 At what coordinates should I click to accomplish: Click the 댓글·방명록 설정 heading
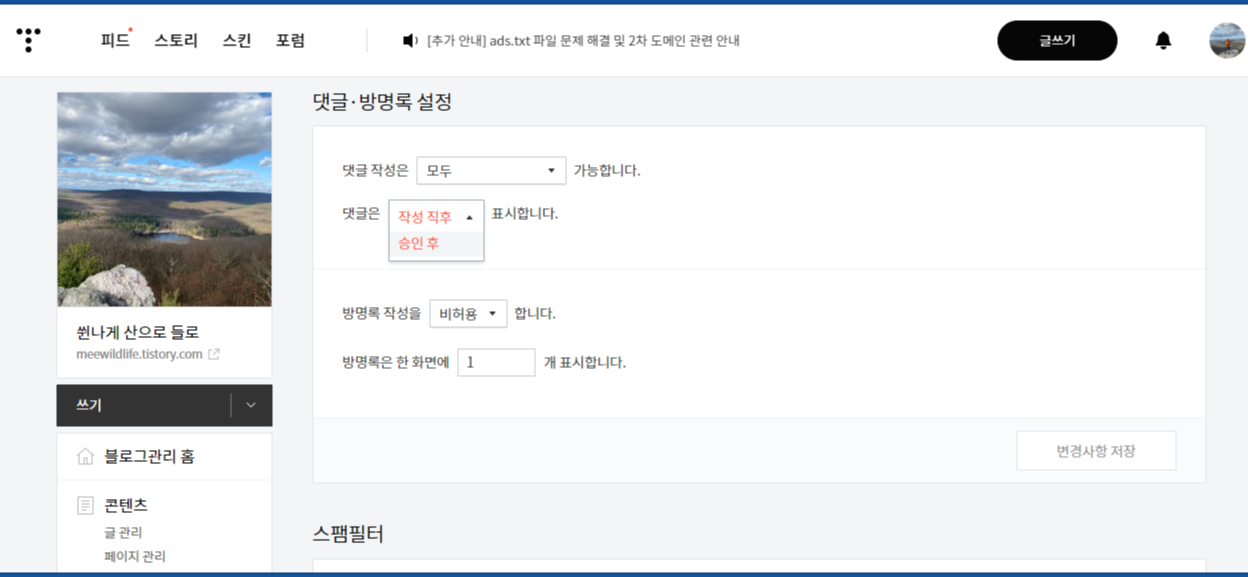coord(382,101)
